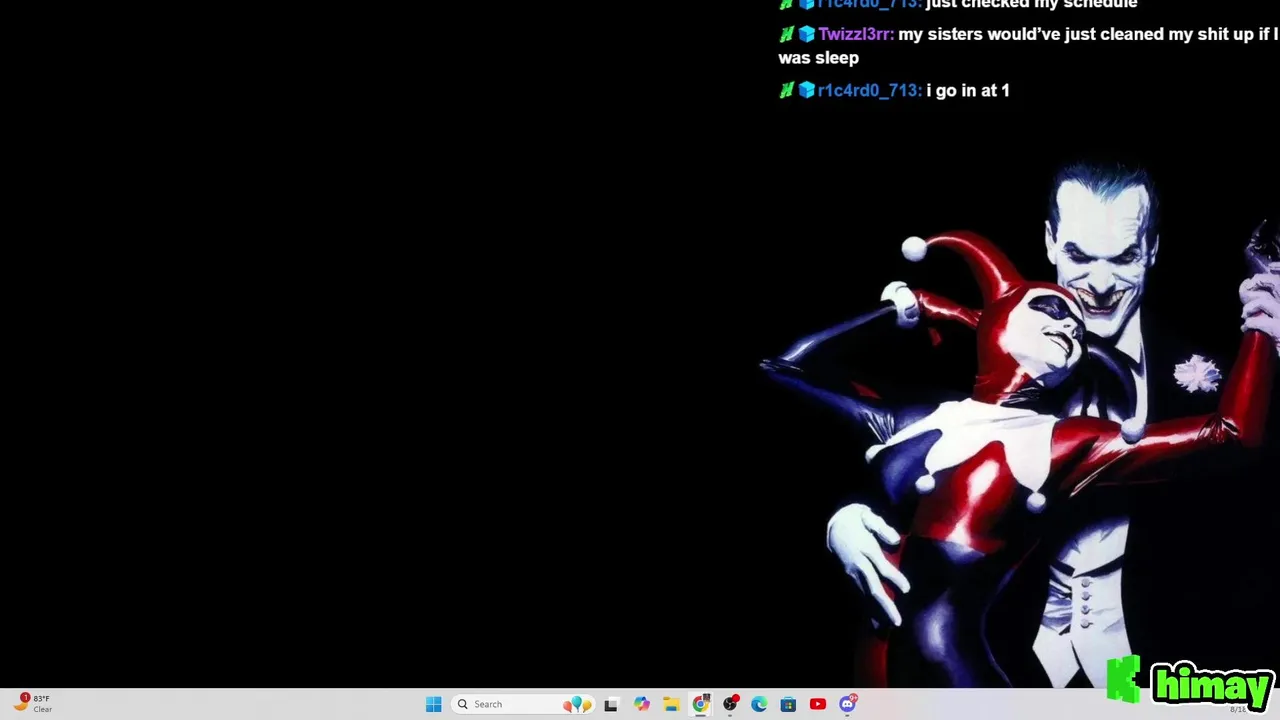The image size is (1280, 720).
Task: Click the balloons graphic in the search box
Action: [577, 704]
